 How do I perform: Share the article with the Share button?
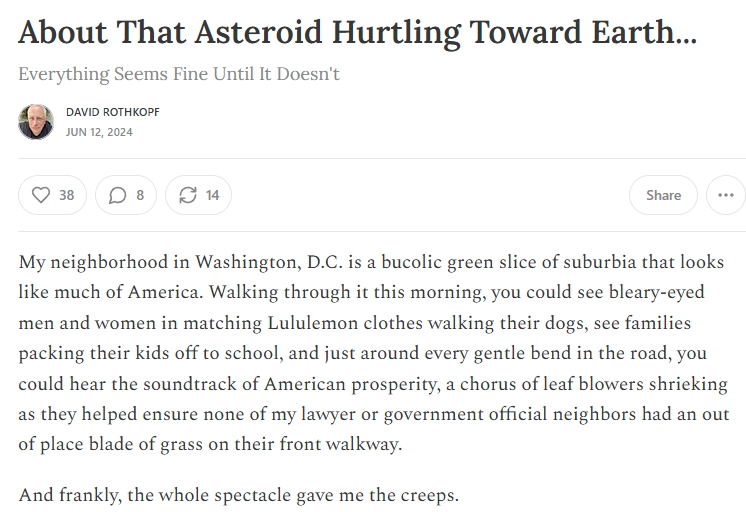[x=663, y=195]
